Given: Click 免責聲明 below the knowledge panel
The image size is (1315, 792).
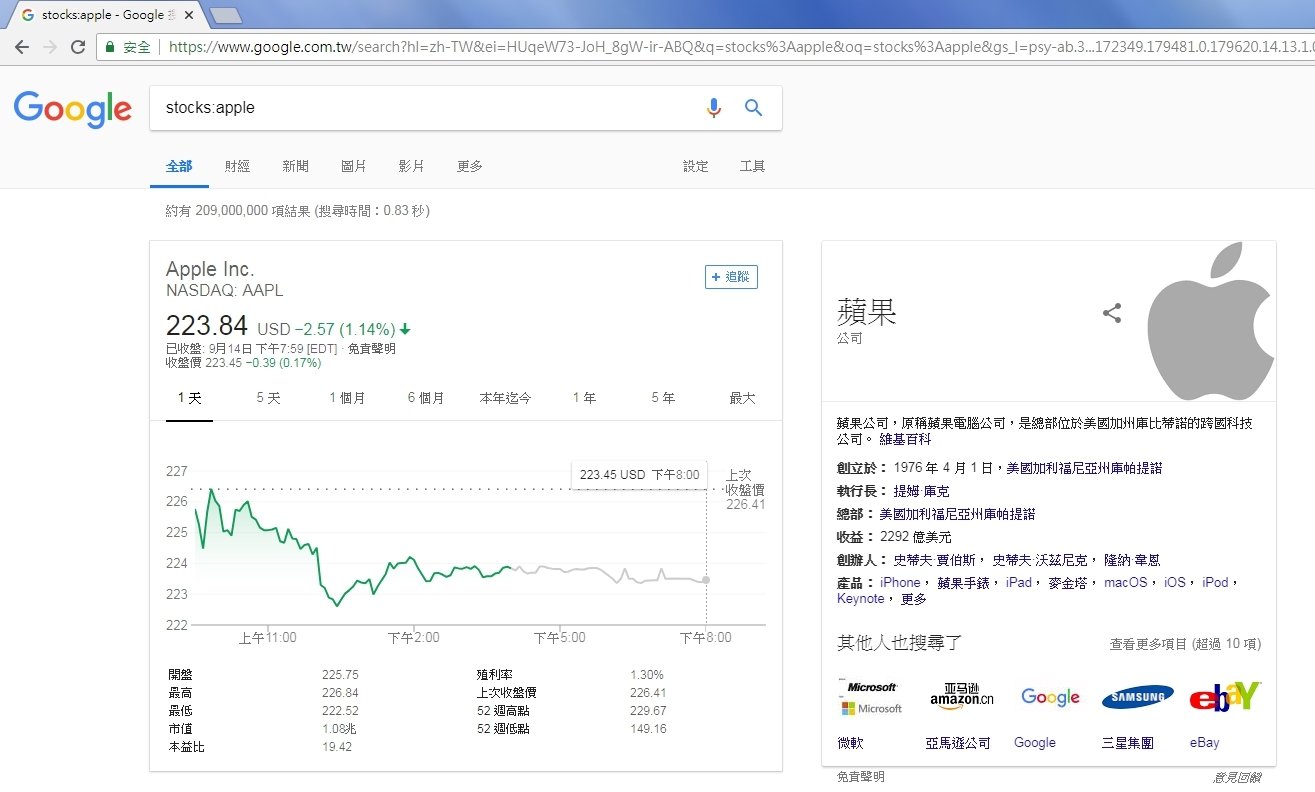Looking at the screenshot, I should pos(861,777).
